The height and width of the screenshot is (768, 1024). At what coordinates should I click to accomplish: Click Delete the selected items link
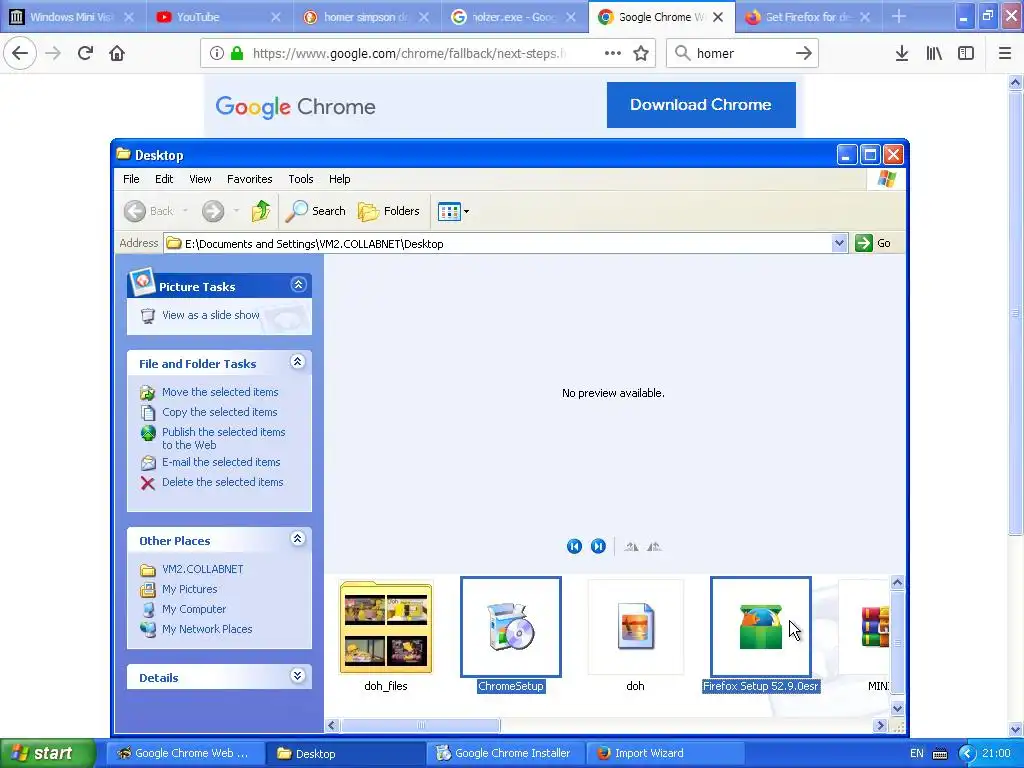point(223,482)
